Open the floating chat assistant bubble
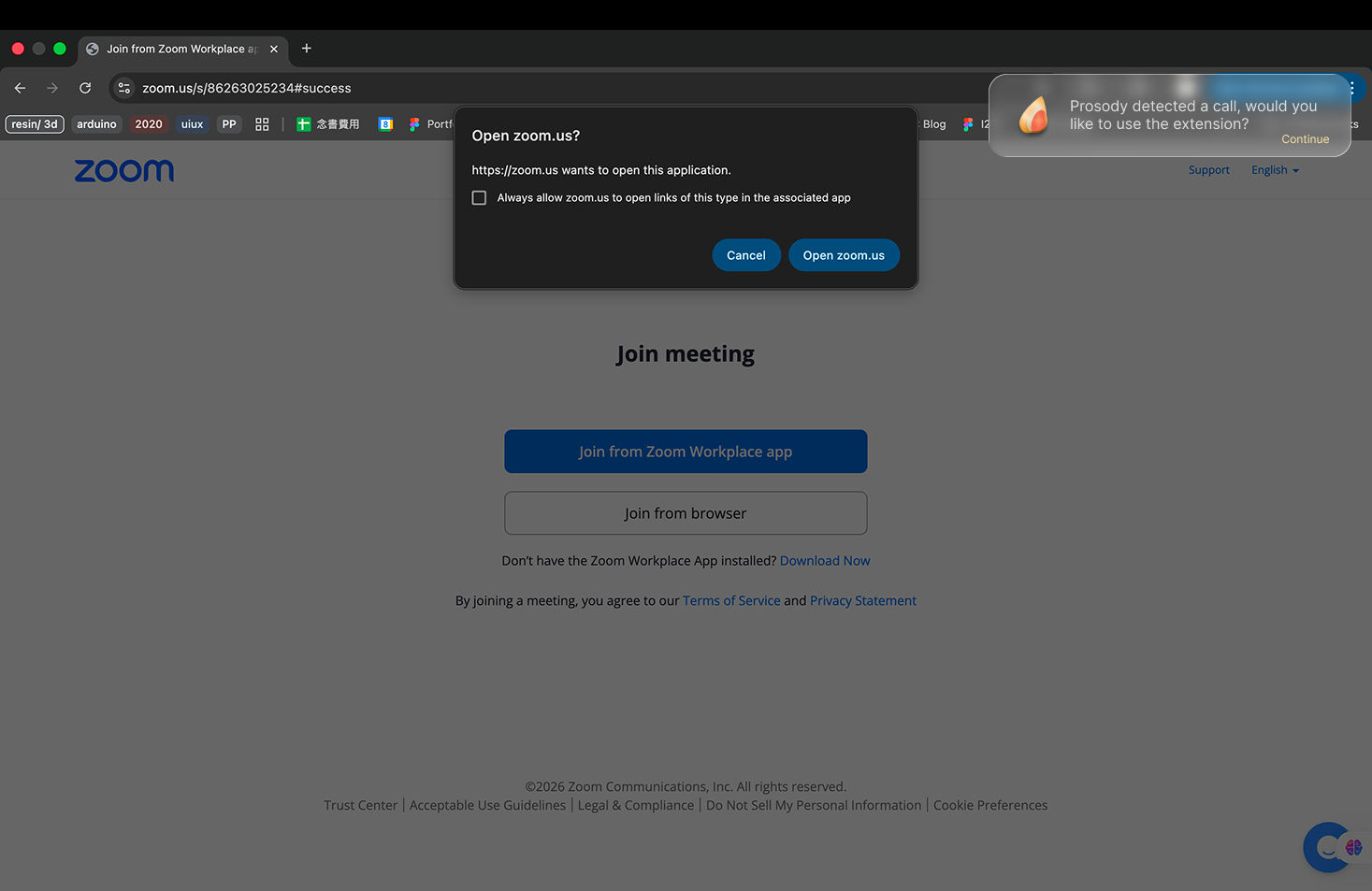This screenshot has width=1372, height=891. click(1328, 847)
